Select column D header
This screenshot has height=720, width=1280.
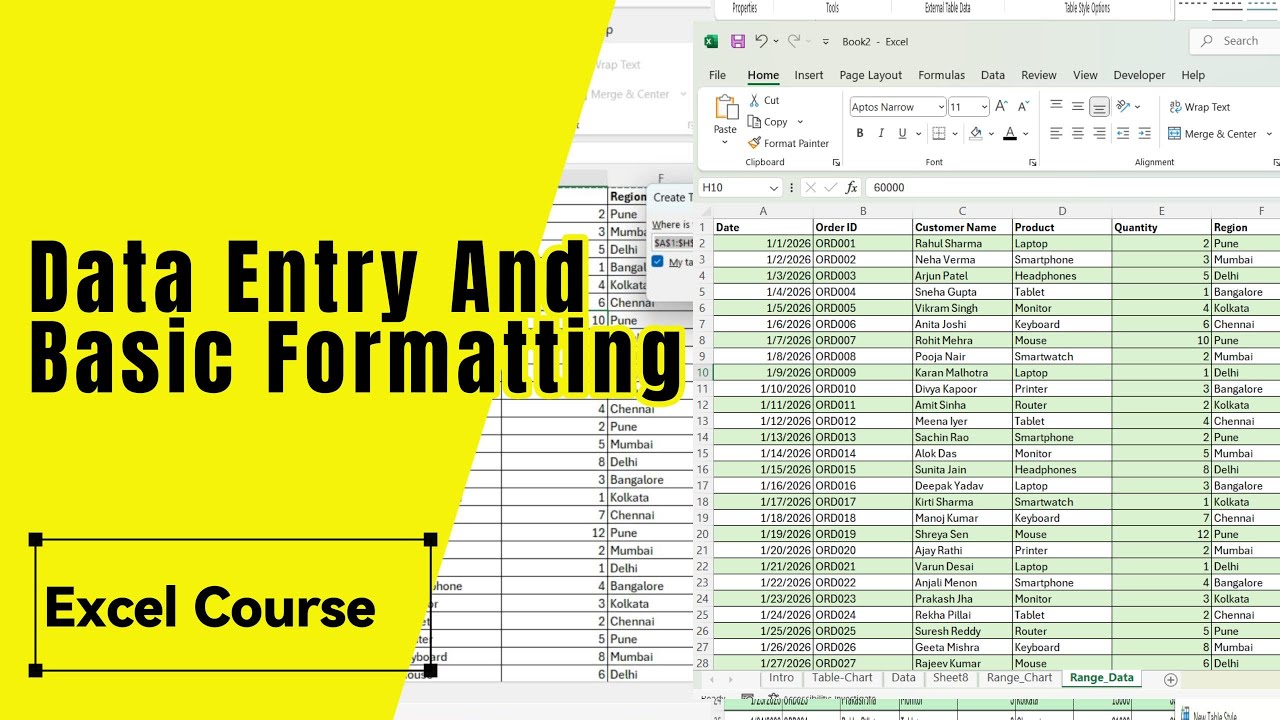click(1062, 211)
